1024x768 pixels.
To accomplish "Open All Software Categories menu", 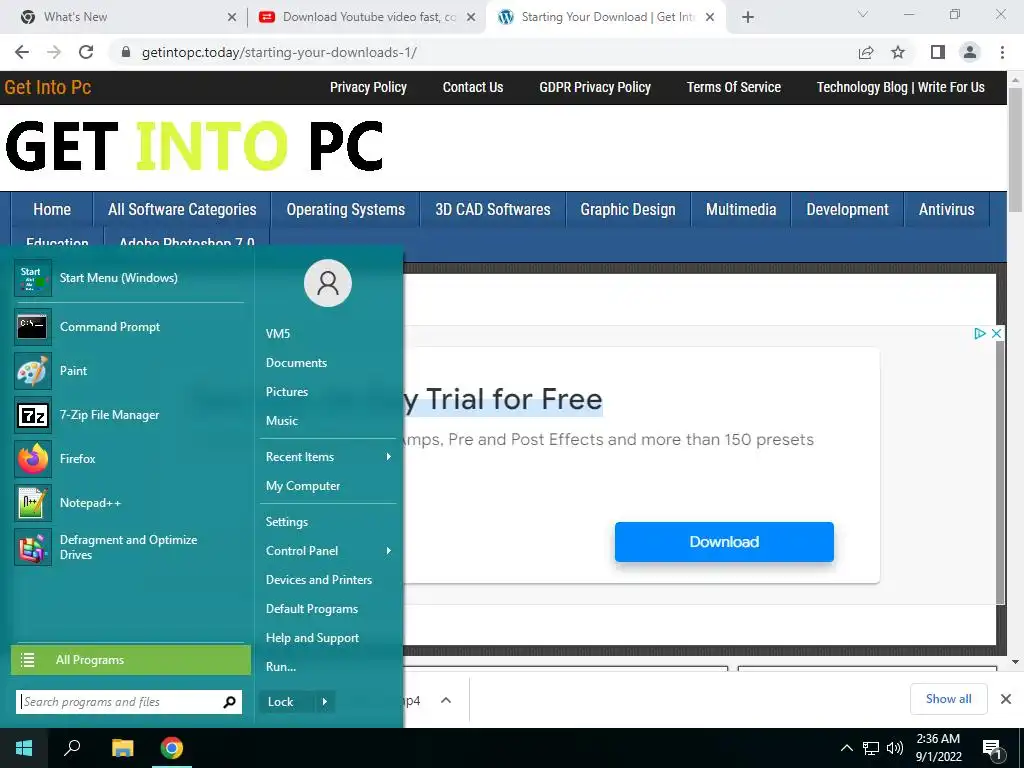I will [x=182, y=210].
